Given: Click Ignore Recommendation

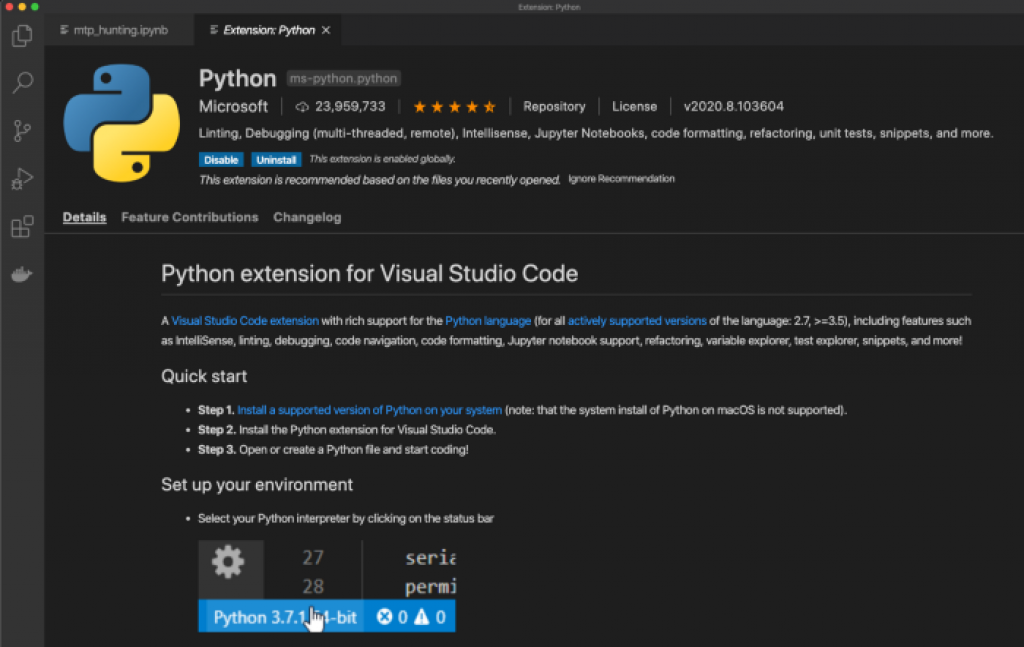Looking at the screenshot, I should [x=621, y=179].
